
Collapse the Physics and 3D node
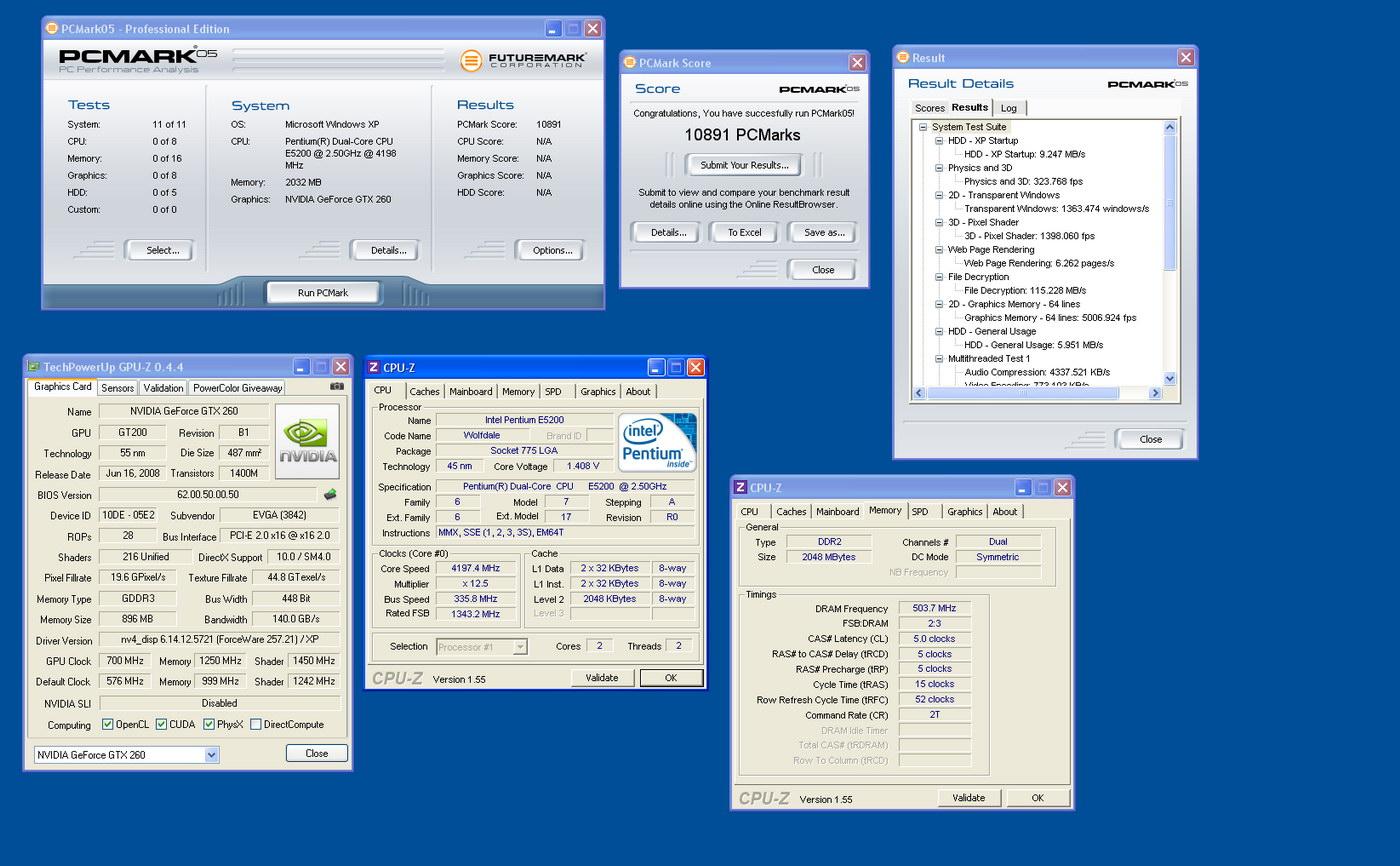pyautogui.click(x=939, y=168)
